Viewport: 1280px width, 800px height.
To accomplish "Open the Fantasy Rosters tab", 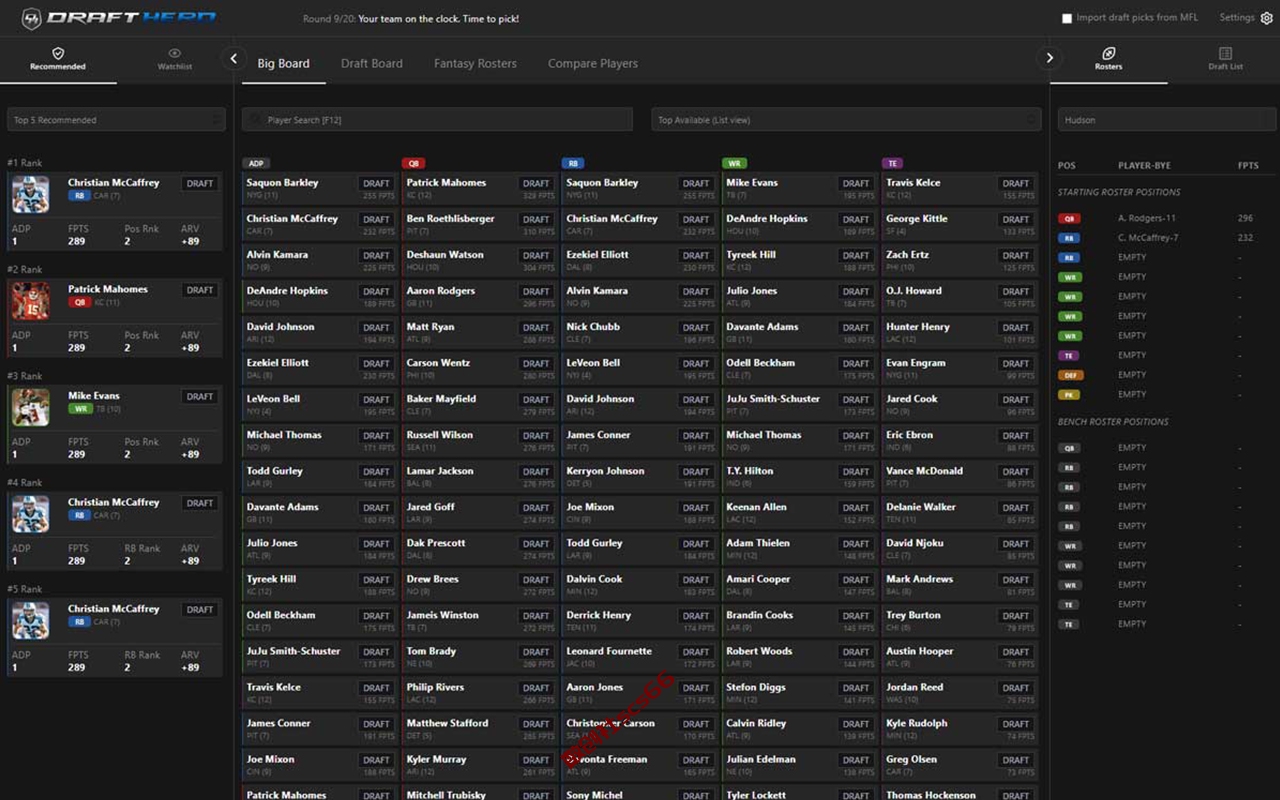I will point(475,63).
